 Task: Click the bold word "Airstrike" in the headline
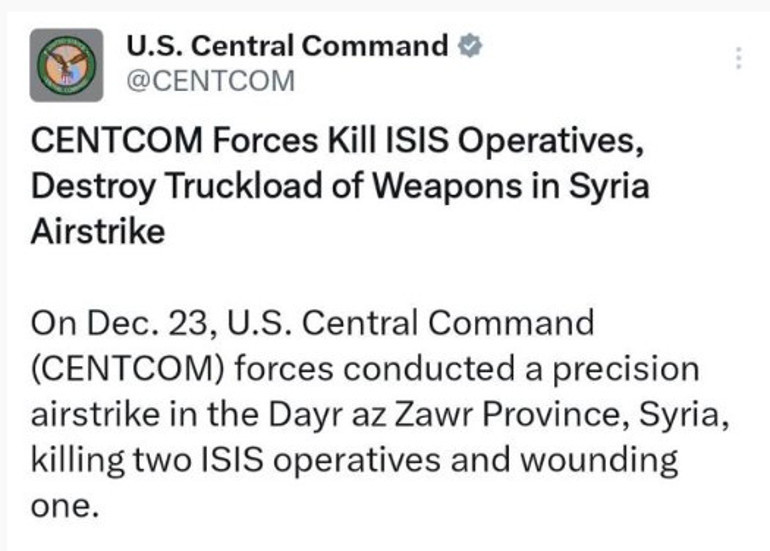[x=98, y=232]
